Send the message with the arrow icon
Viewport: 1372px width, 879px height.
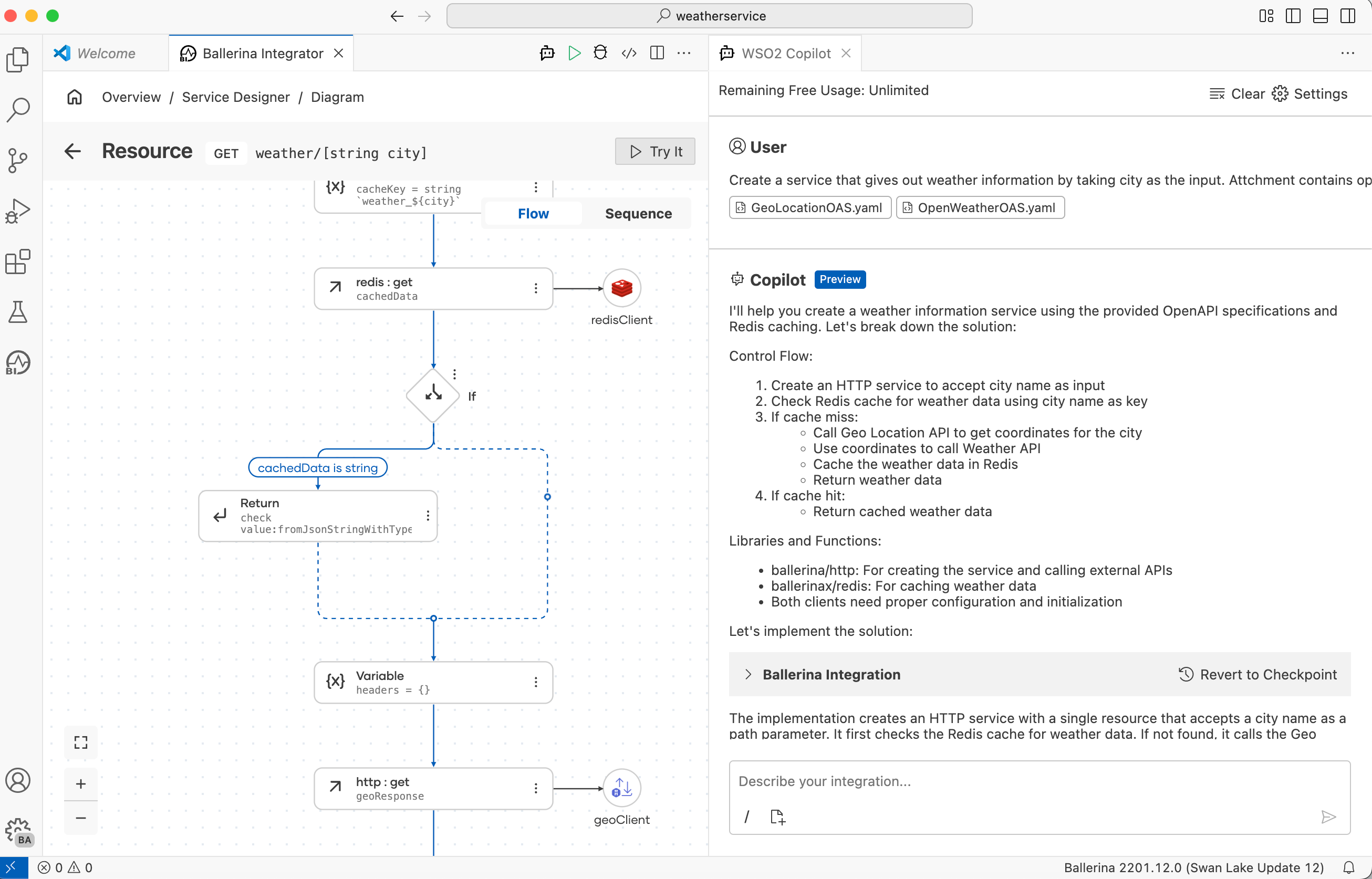click(x=1328, y=817)
